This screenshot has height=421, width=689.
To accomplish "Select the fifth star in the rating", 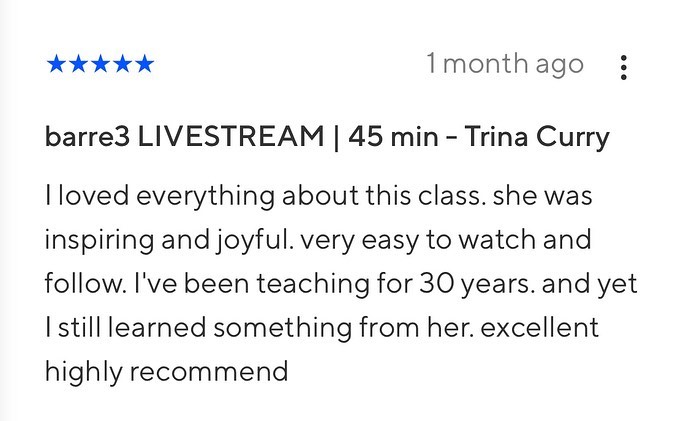I will (x=144, y=66).
